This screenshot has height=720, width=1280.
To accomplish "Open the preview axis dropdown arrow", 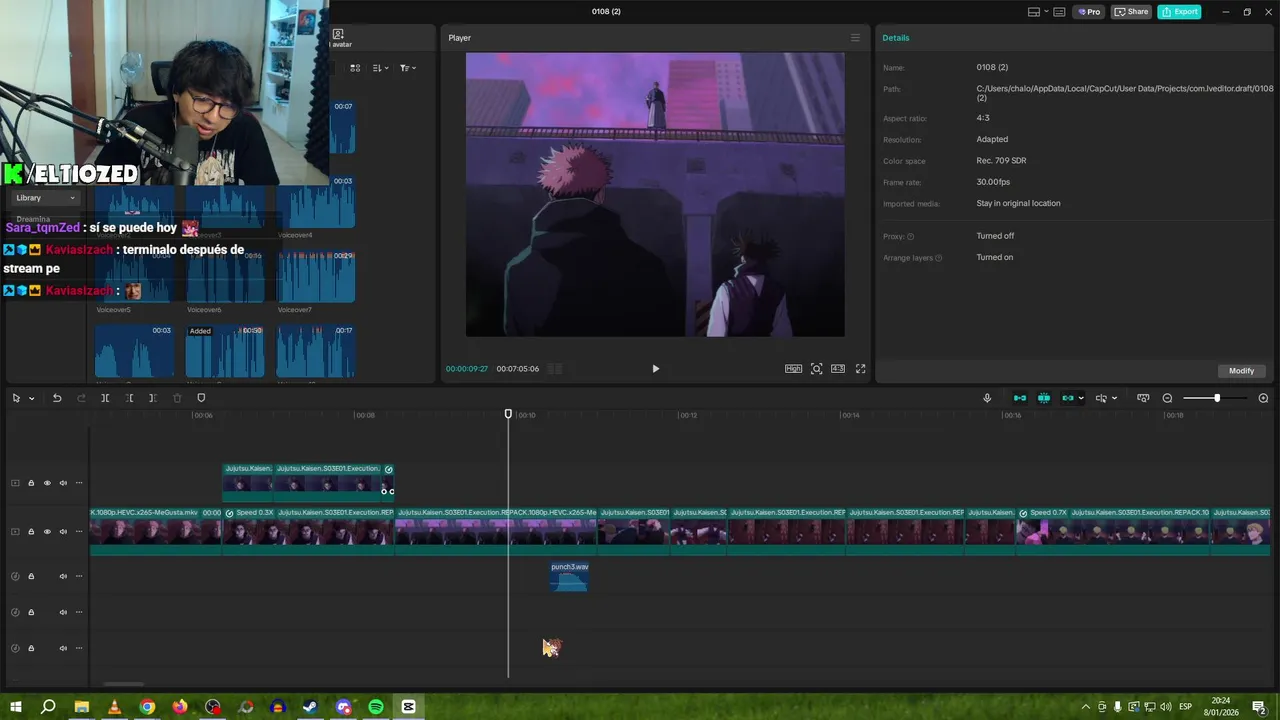I will (1115, 398).
